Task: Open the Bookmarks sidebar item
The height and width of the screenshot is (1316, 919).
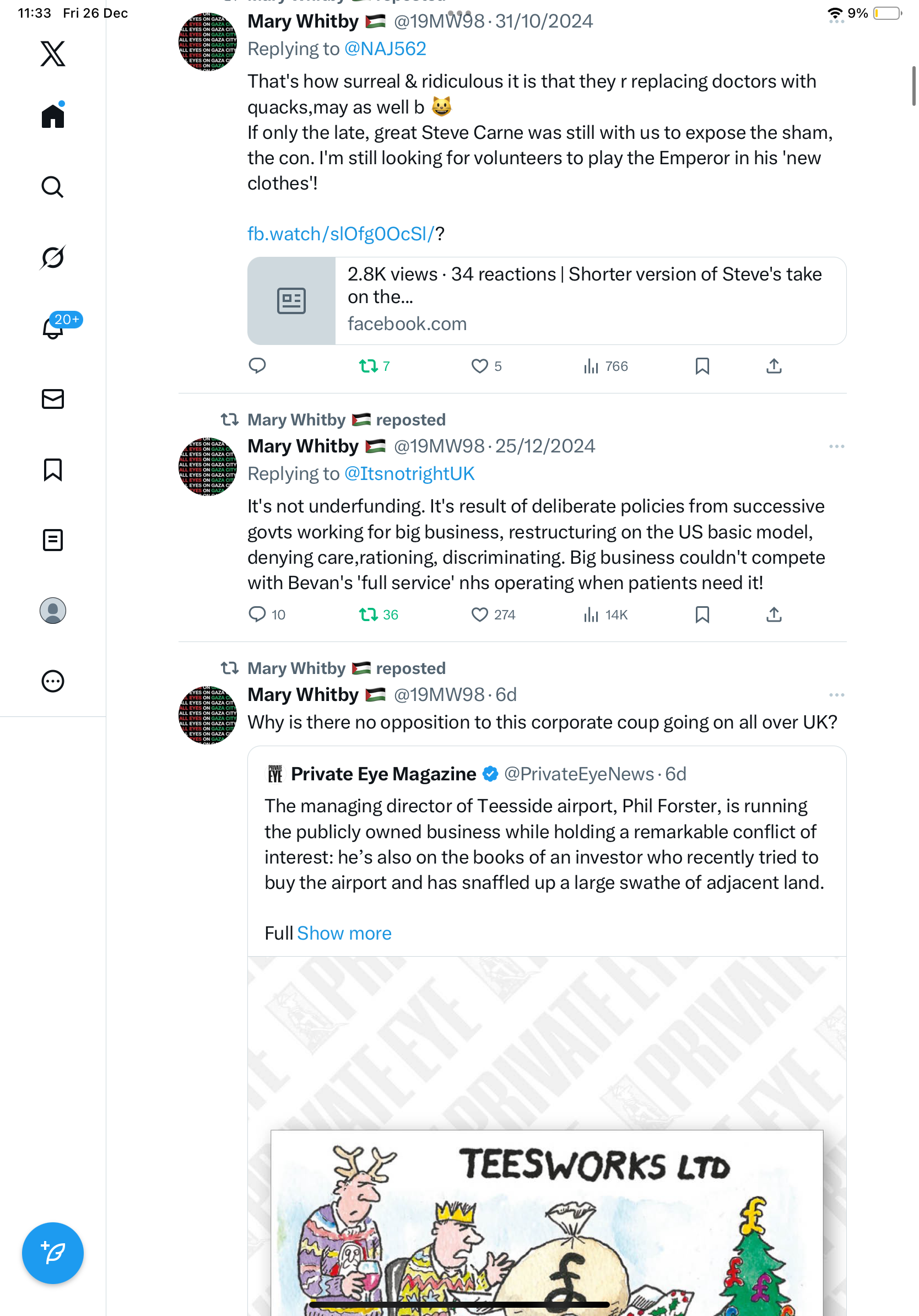Action: 53,470
